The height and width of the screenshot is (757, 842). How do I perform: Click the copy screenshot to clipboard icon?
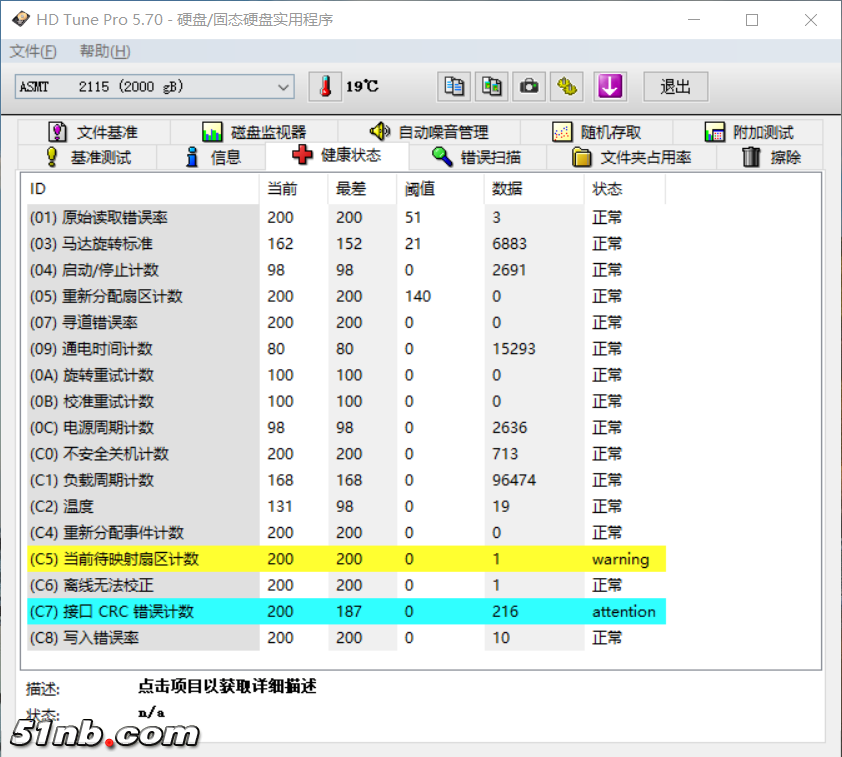click(x=492, y=87)
